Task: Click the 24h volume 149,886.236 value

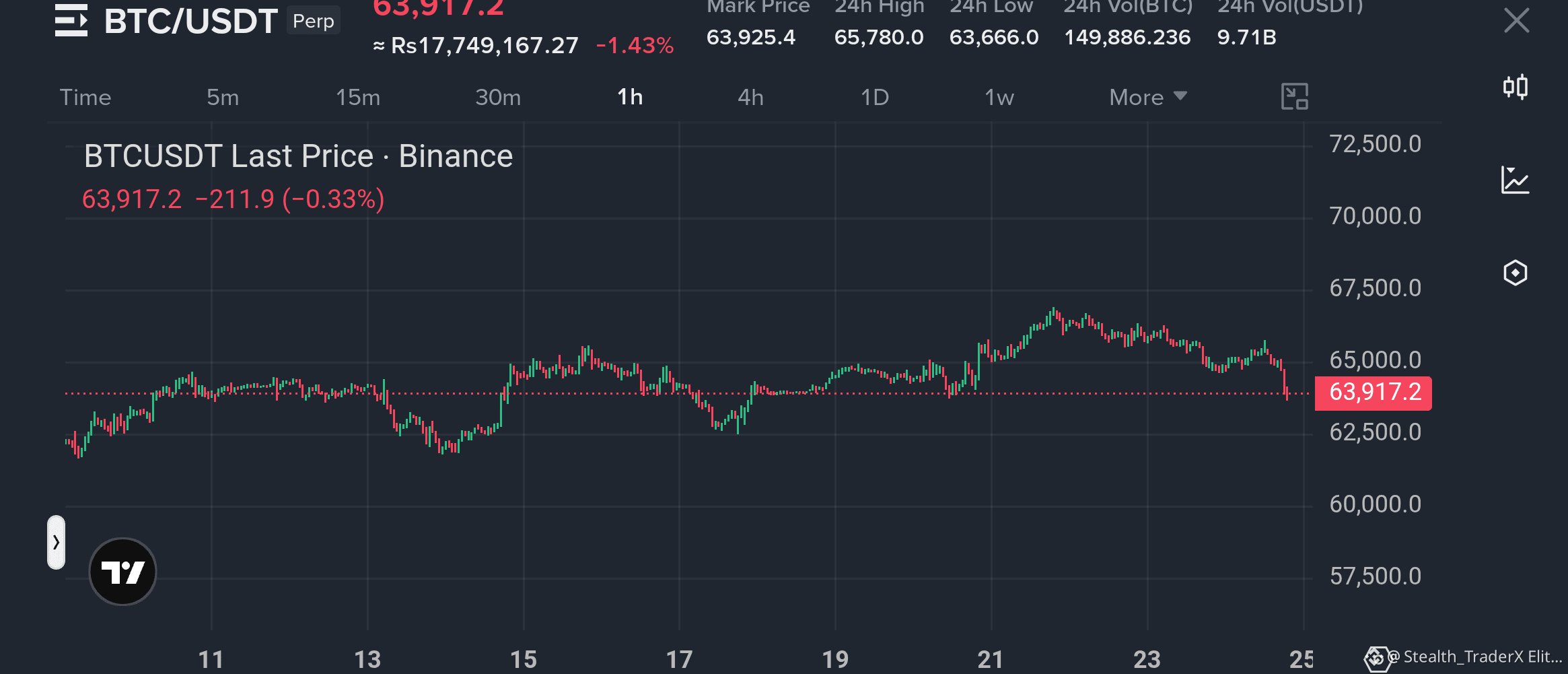Action: pos(1127,37)
